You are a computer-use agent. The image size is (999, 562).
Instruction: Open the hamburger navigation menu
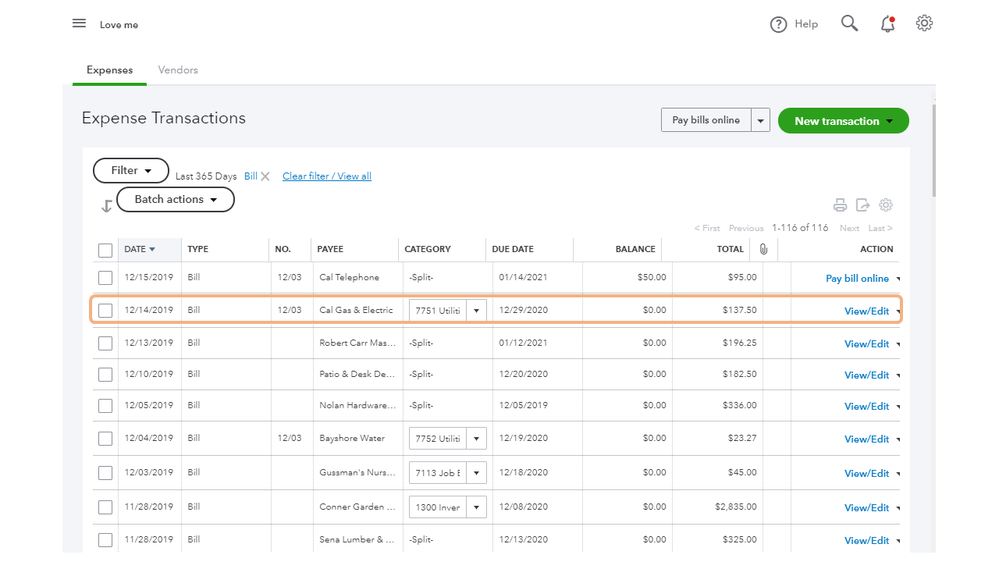tap(79, 24)
